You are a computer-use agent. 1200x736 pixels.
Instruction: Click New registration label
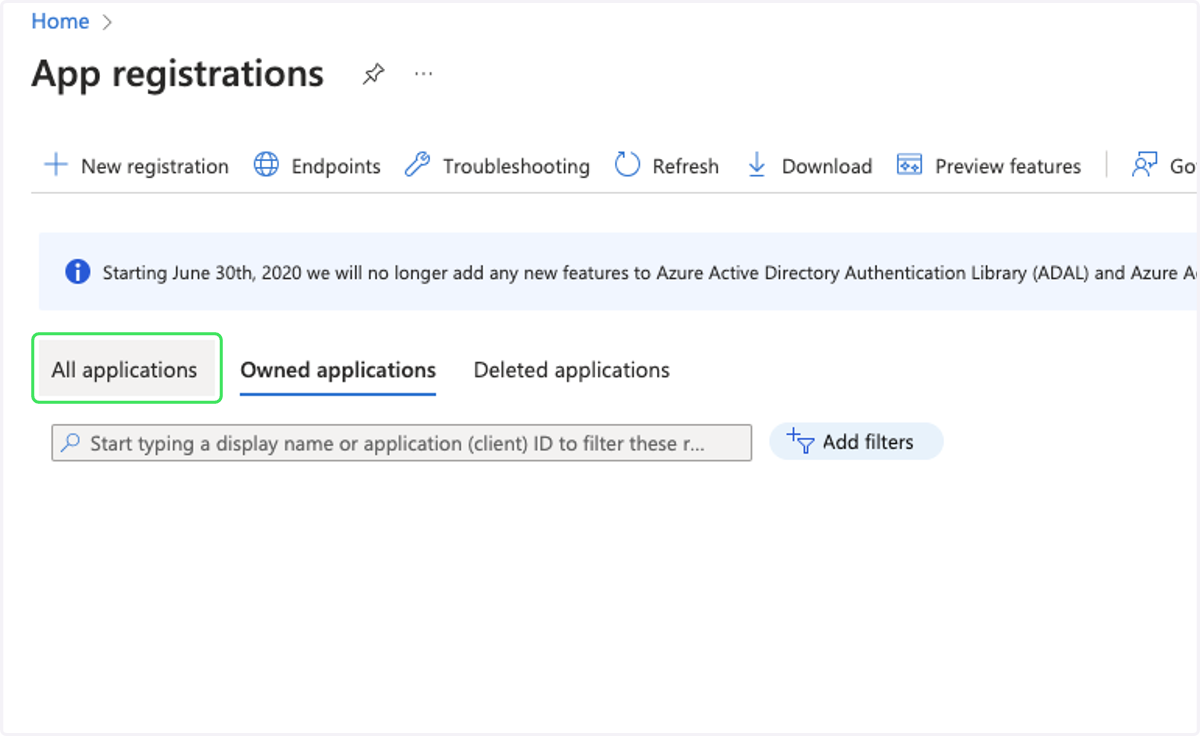tap(155, 166)
